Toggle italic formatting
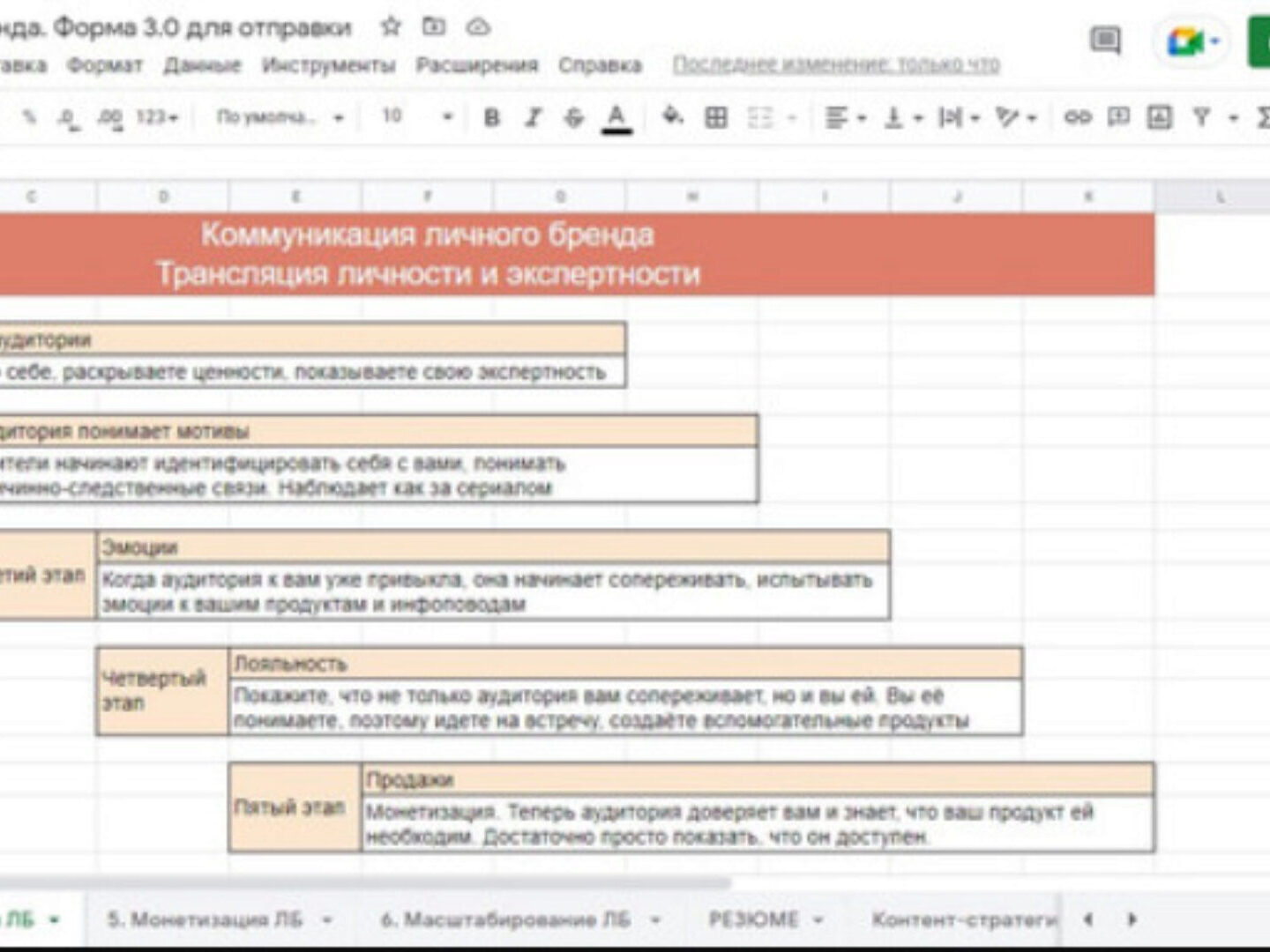This screenshot has height=952, width=1270. (533, 117)
